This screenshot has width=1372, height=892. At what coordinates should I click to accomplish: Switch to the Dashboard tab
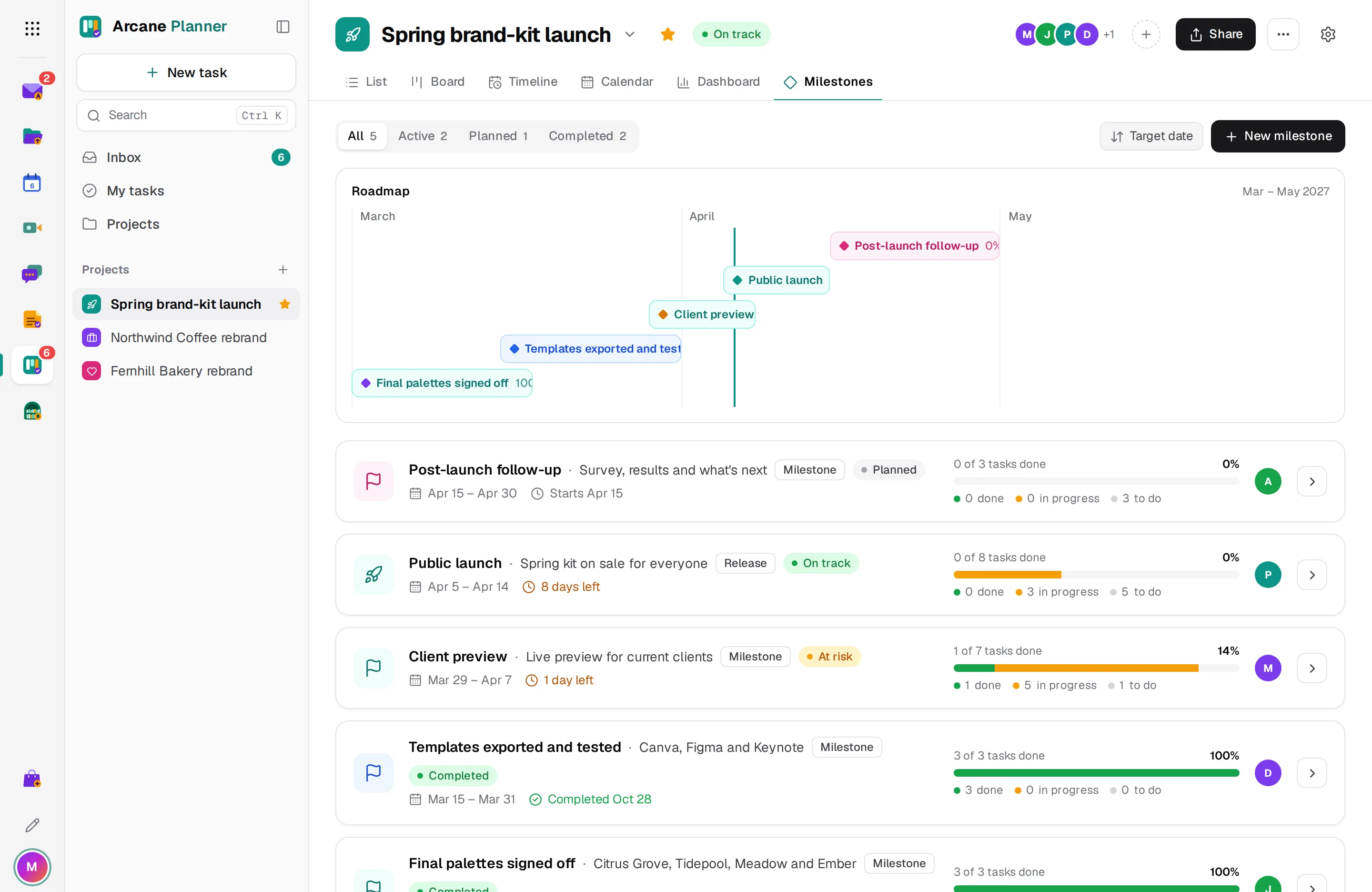[718, 82]
